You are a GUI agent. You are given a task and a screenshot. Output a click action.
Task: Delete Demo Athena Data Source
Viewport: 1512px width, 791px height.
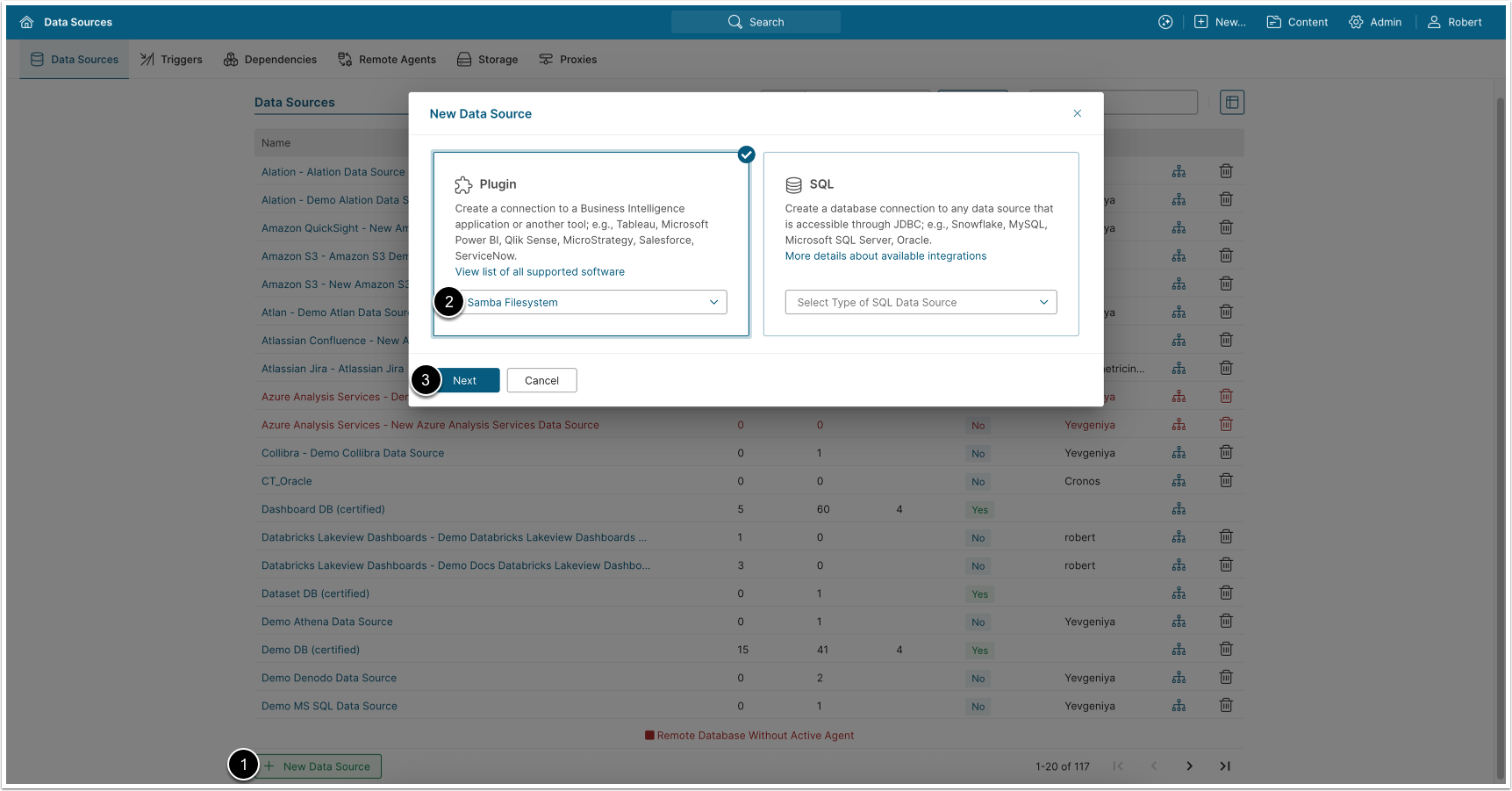1226,621
